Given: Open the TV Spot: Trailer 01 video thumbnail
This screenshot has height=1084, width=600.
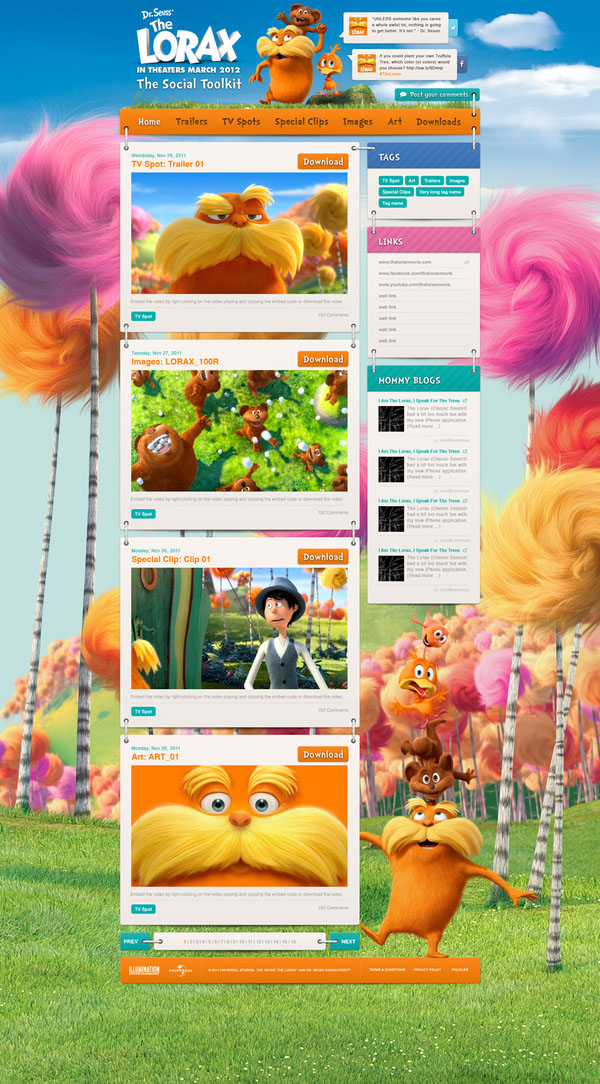Looking at the screenshot, I should (239, 233).
